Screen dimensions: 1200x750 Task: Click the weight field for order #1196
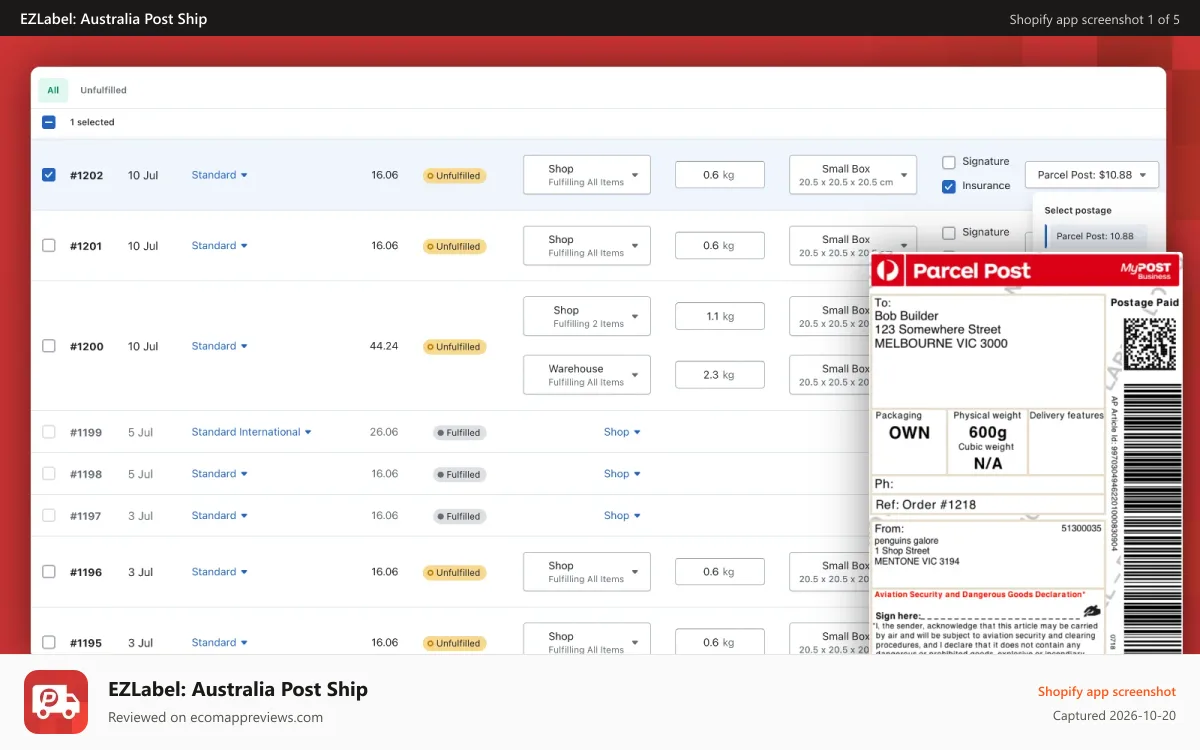tap(720, 572)
